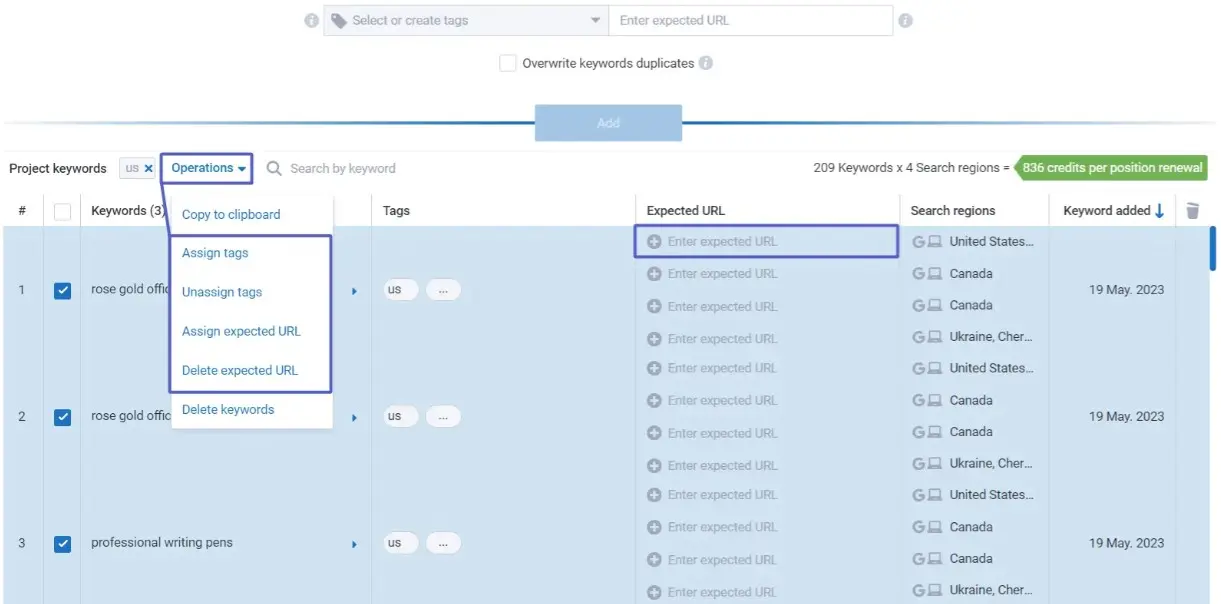Viewport: 1221px width, 604px height.
Task: Click plus icon on row 1 fourth expected URL
Action: click(654, 338)
